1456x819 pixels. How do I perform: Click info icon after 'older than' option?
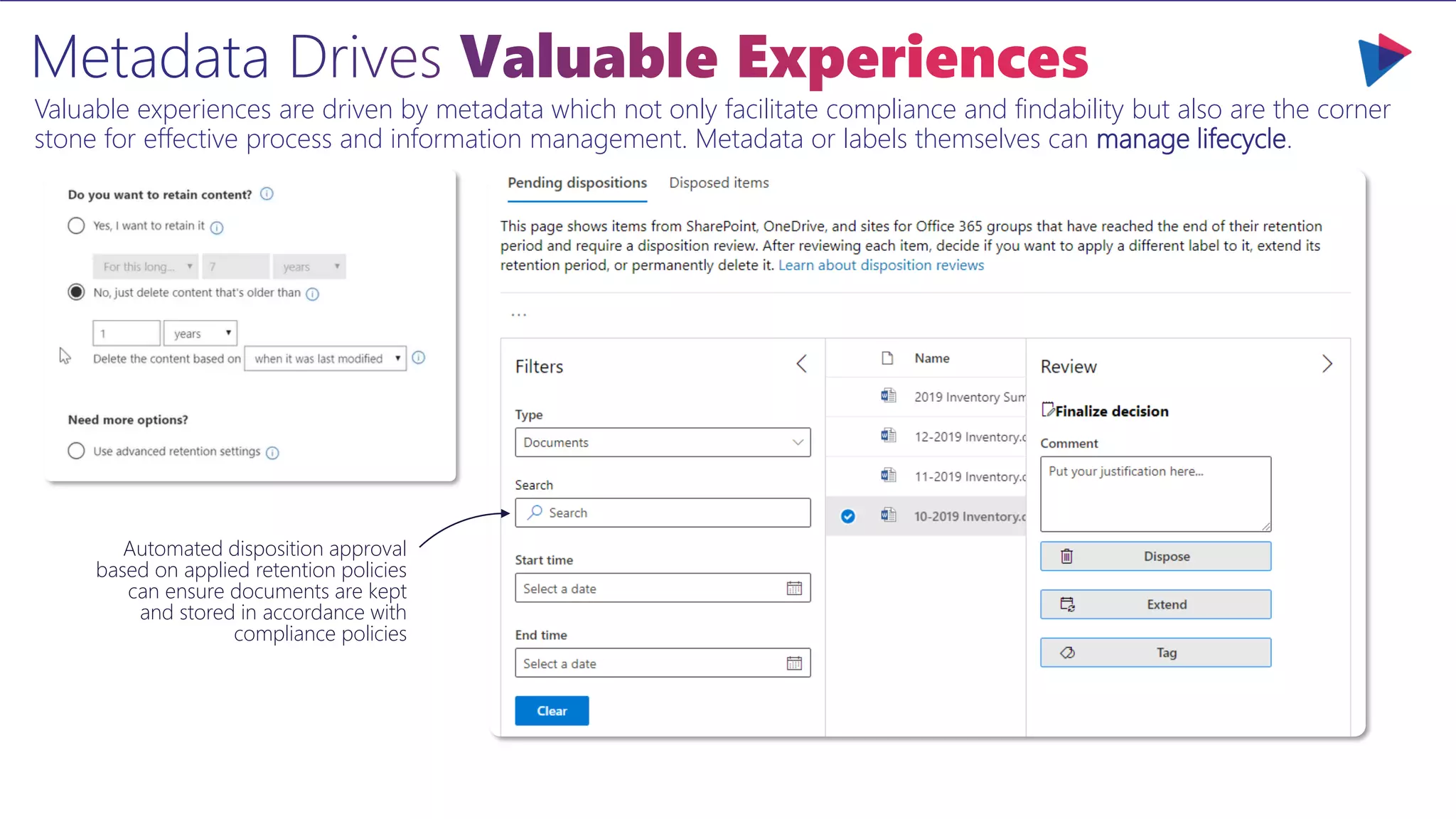coord(312,294)
